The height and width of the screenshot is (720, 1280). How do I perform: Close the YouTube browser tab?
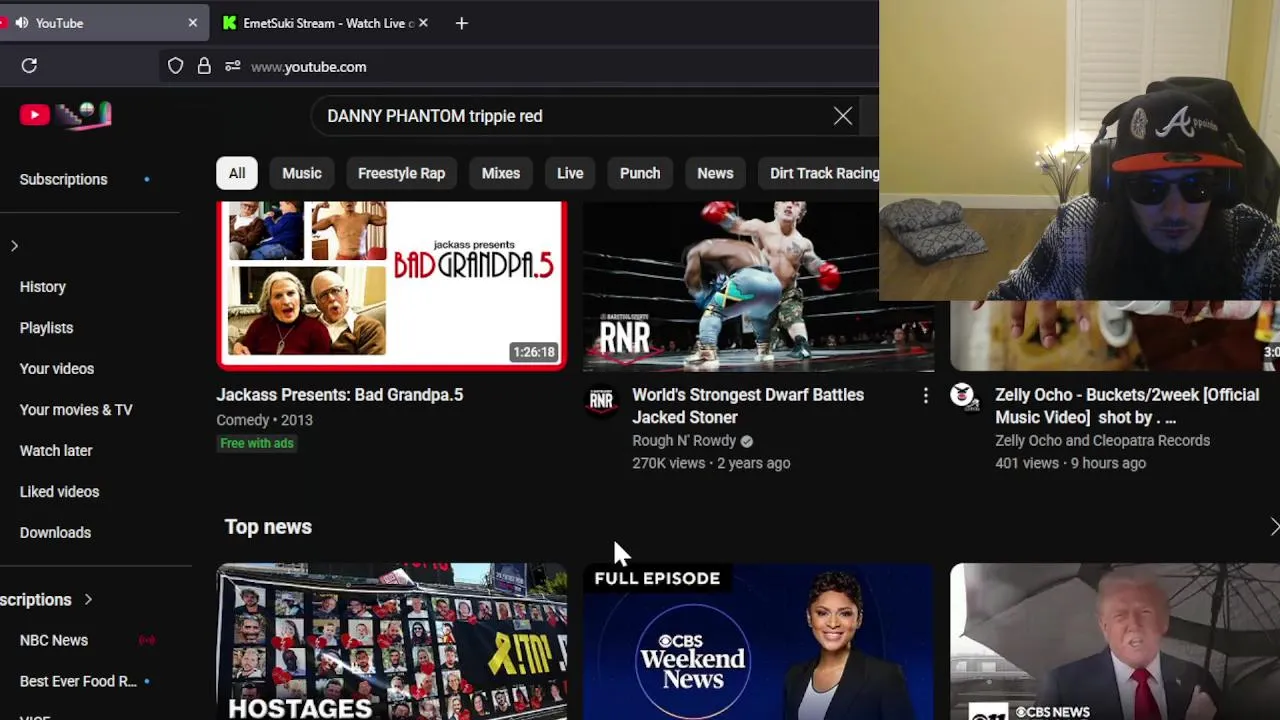coord(193,23)
